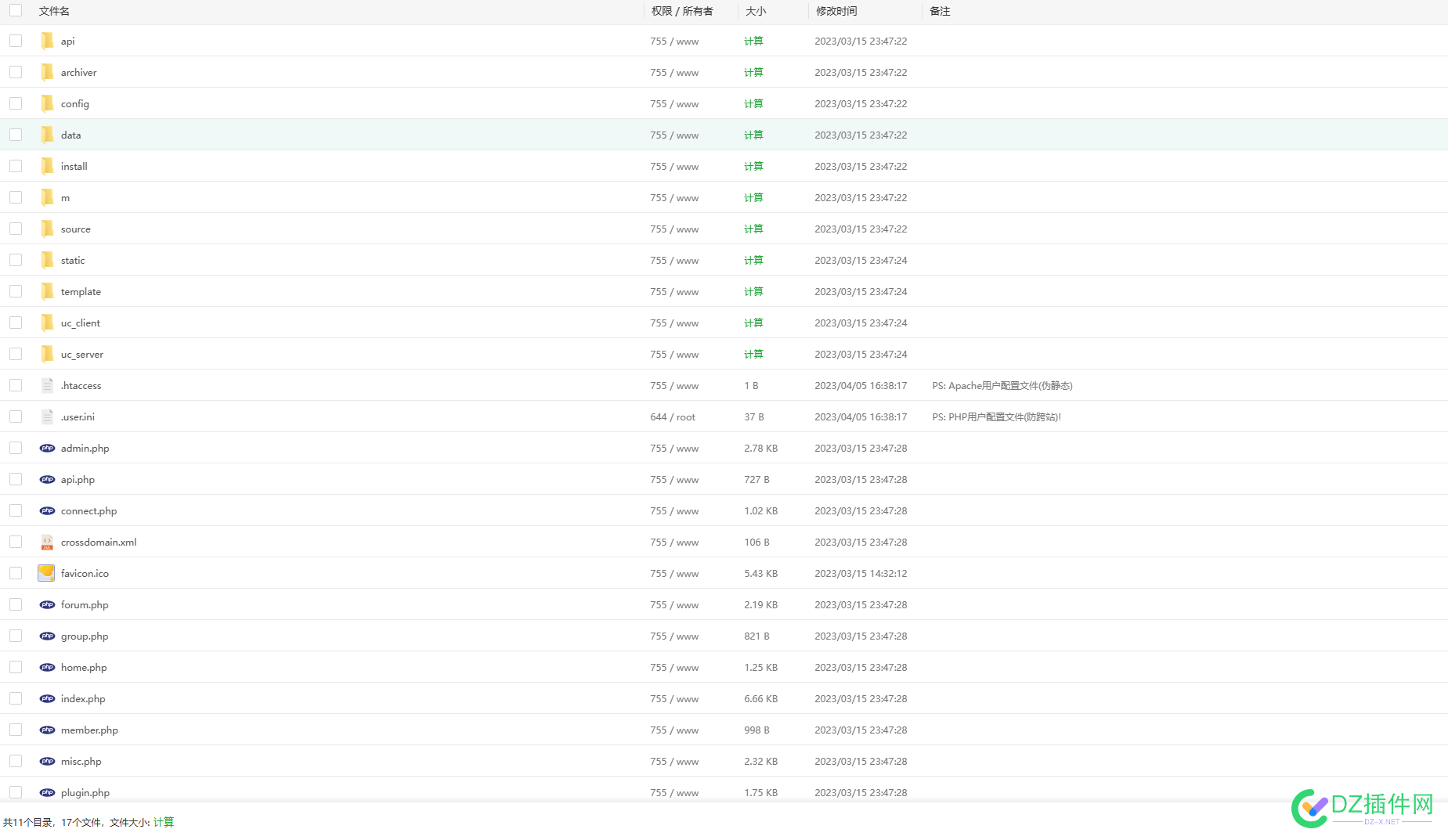Screen dimensions: 1448x840
Task: Calculate size of the uc_server folder
Action: pos(753,354)
